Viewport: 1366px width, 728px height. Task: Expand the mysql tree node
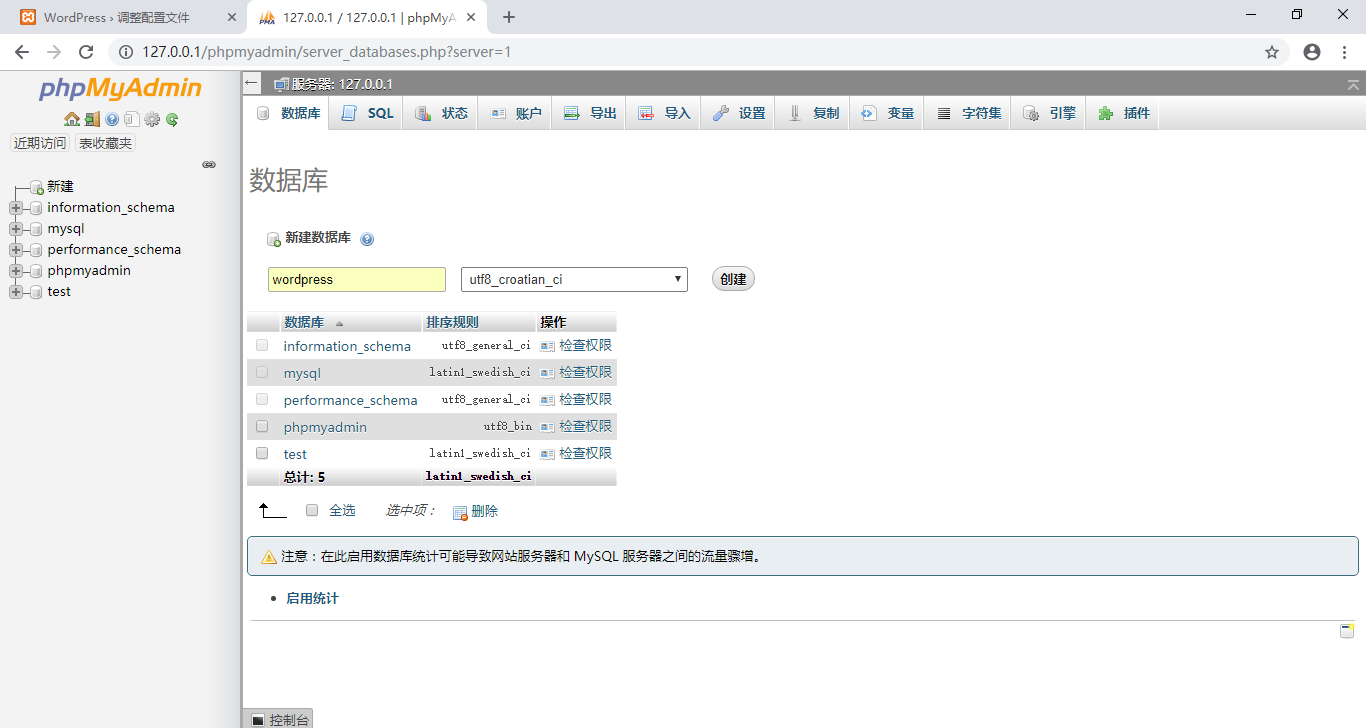point(16,229)
